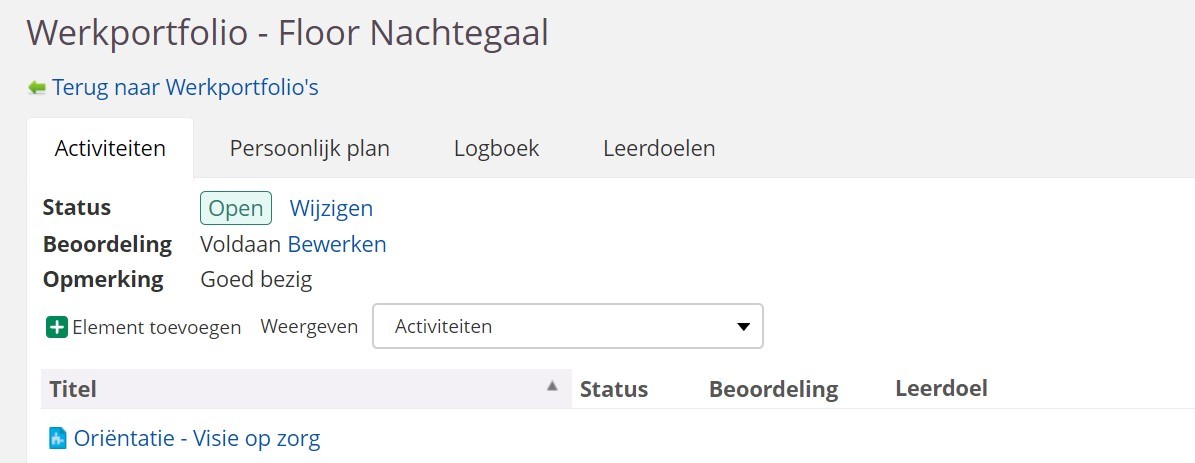
Task: Change status via the Wijzigen link
Action: 331,208
